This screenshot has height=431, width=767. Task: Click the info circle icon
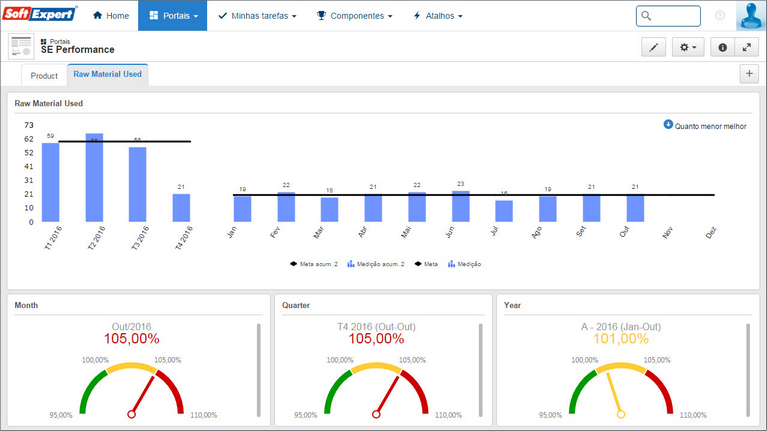tap(722, 47)
